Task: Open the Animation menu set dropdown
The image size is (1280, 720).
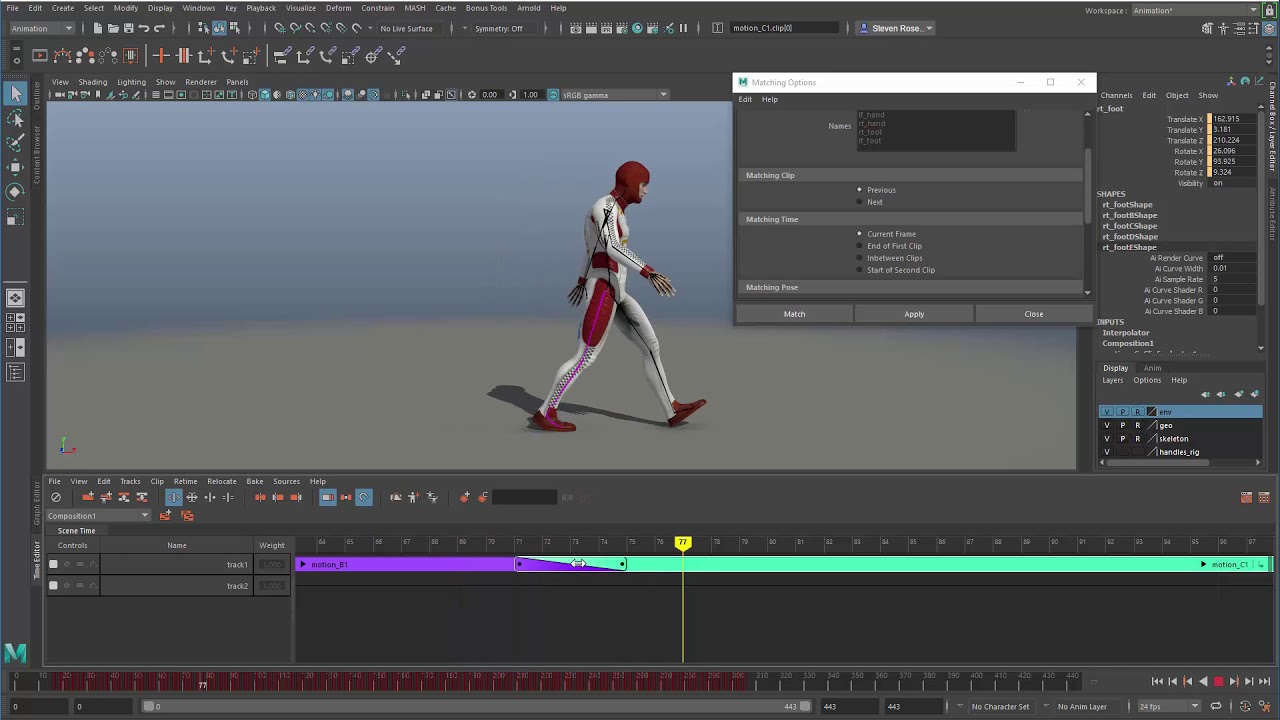Action: pyautogui.click(x=41, y=28)
